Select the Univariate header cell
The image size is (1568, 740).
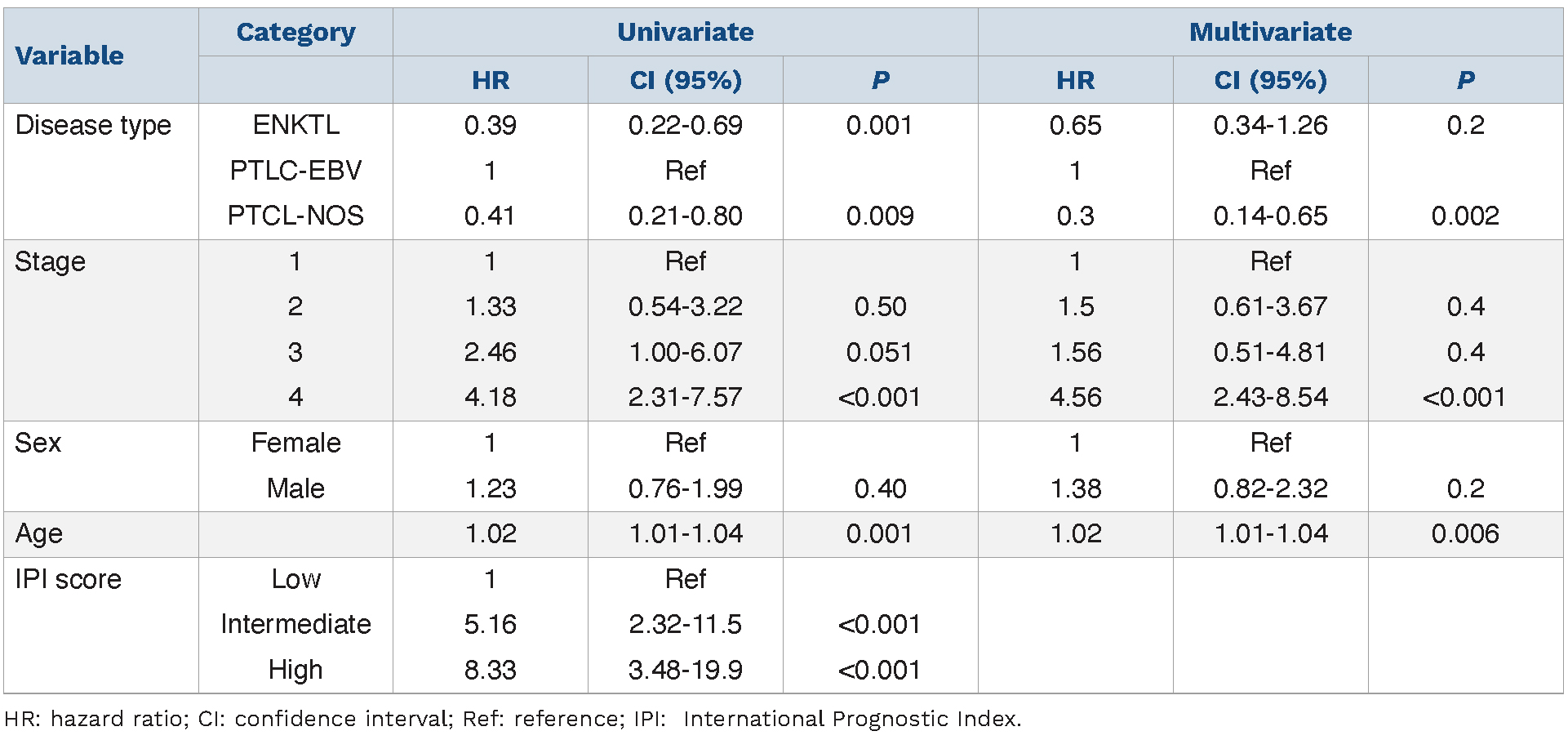685,32
